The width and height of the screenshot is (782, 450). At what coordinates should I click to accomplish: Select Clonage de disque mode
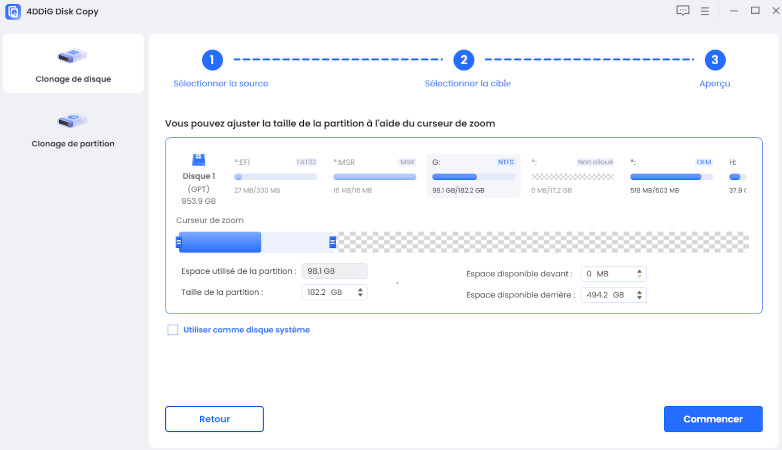pyautogui.click(x=73, y=63)
